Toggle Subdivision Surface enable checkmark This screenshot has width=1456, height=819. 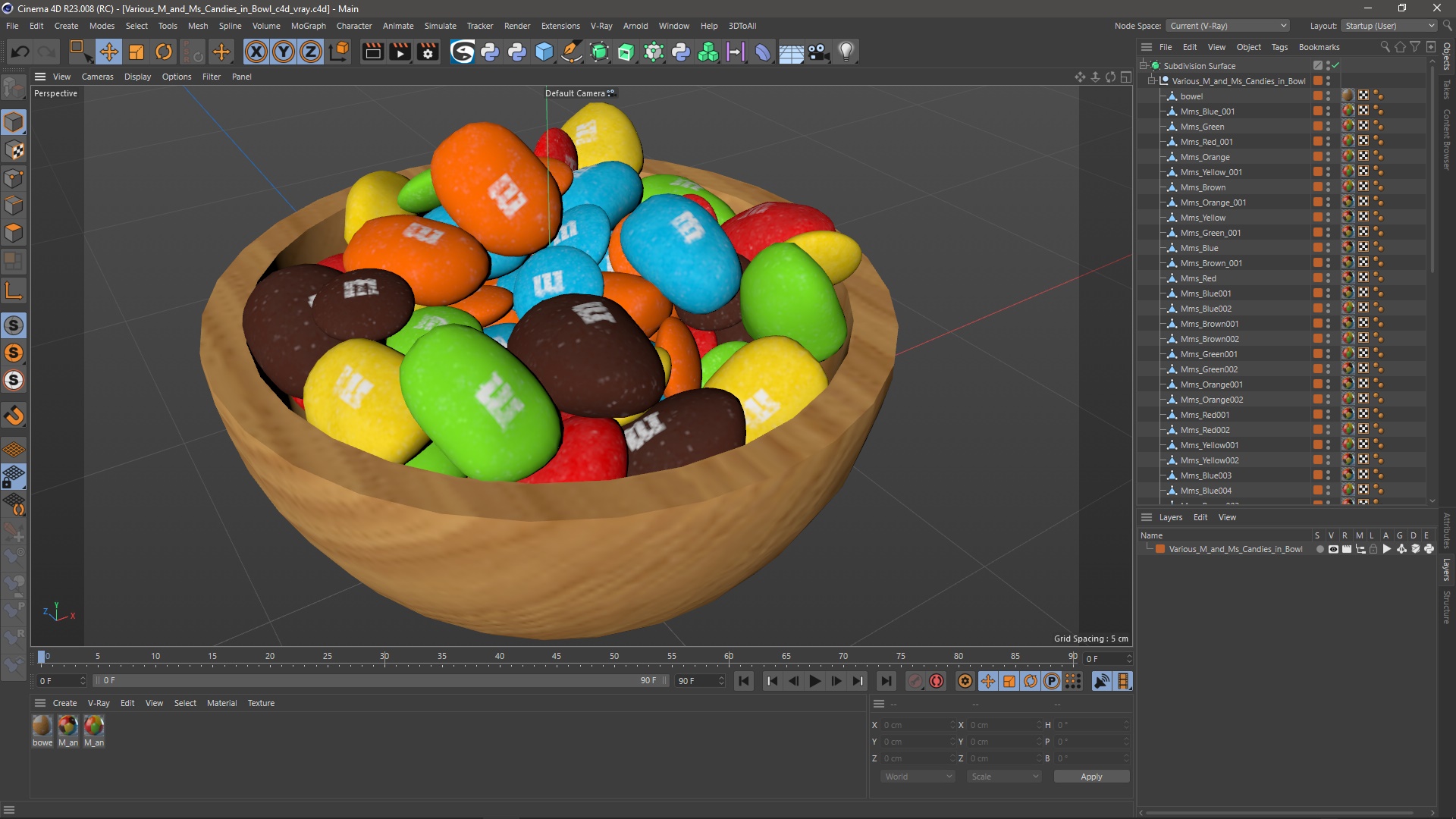point(1335,66)
